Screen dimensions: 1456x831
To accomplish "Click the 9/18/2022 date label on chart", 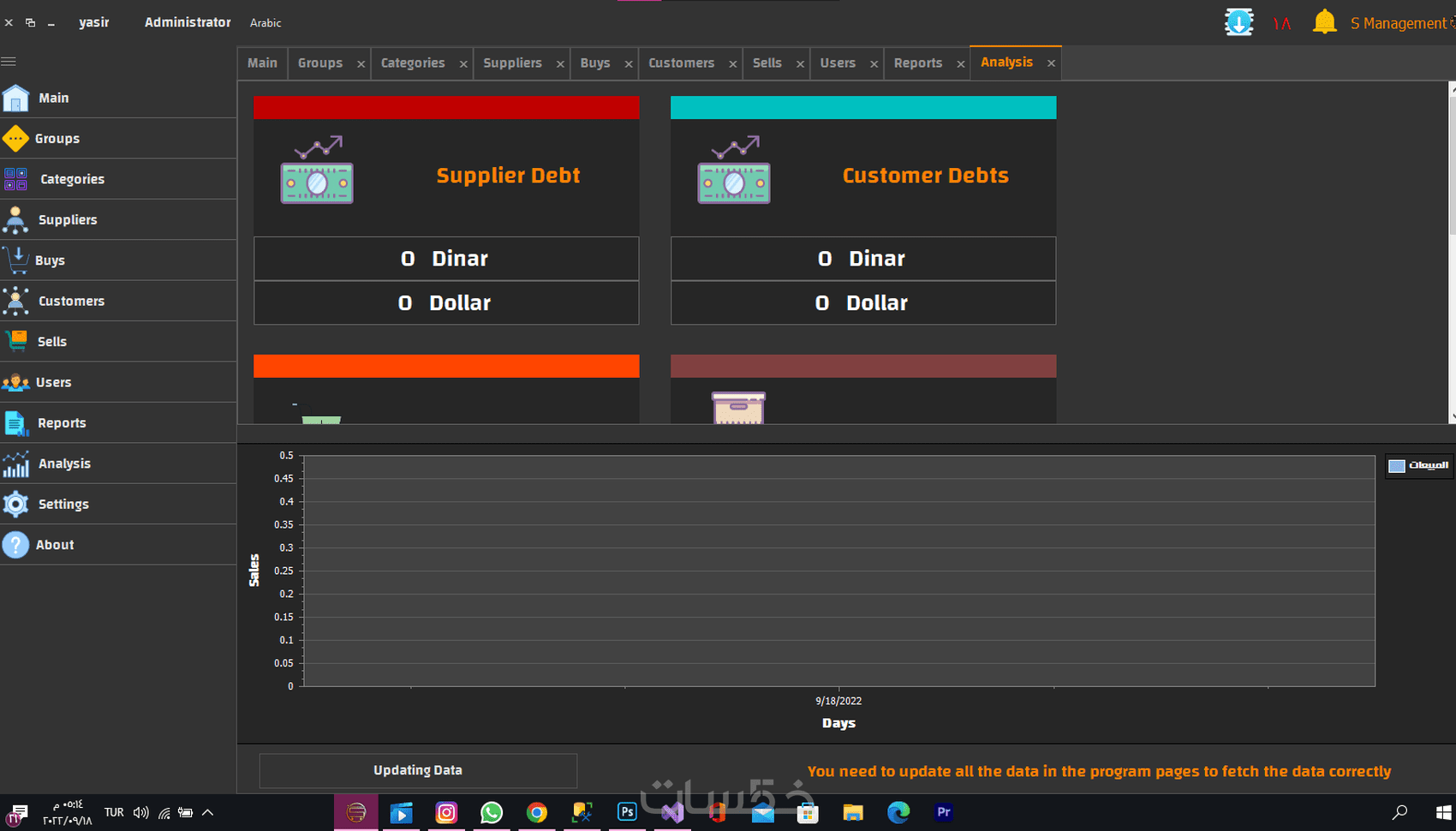I will [x=838, y=701].
